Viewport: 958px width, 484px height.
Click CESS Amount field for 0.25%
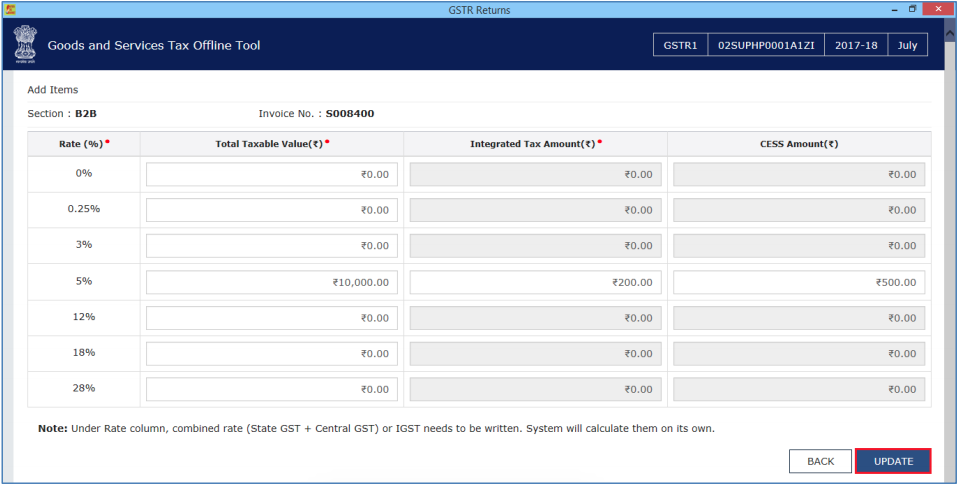799,210
